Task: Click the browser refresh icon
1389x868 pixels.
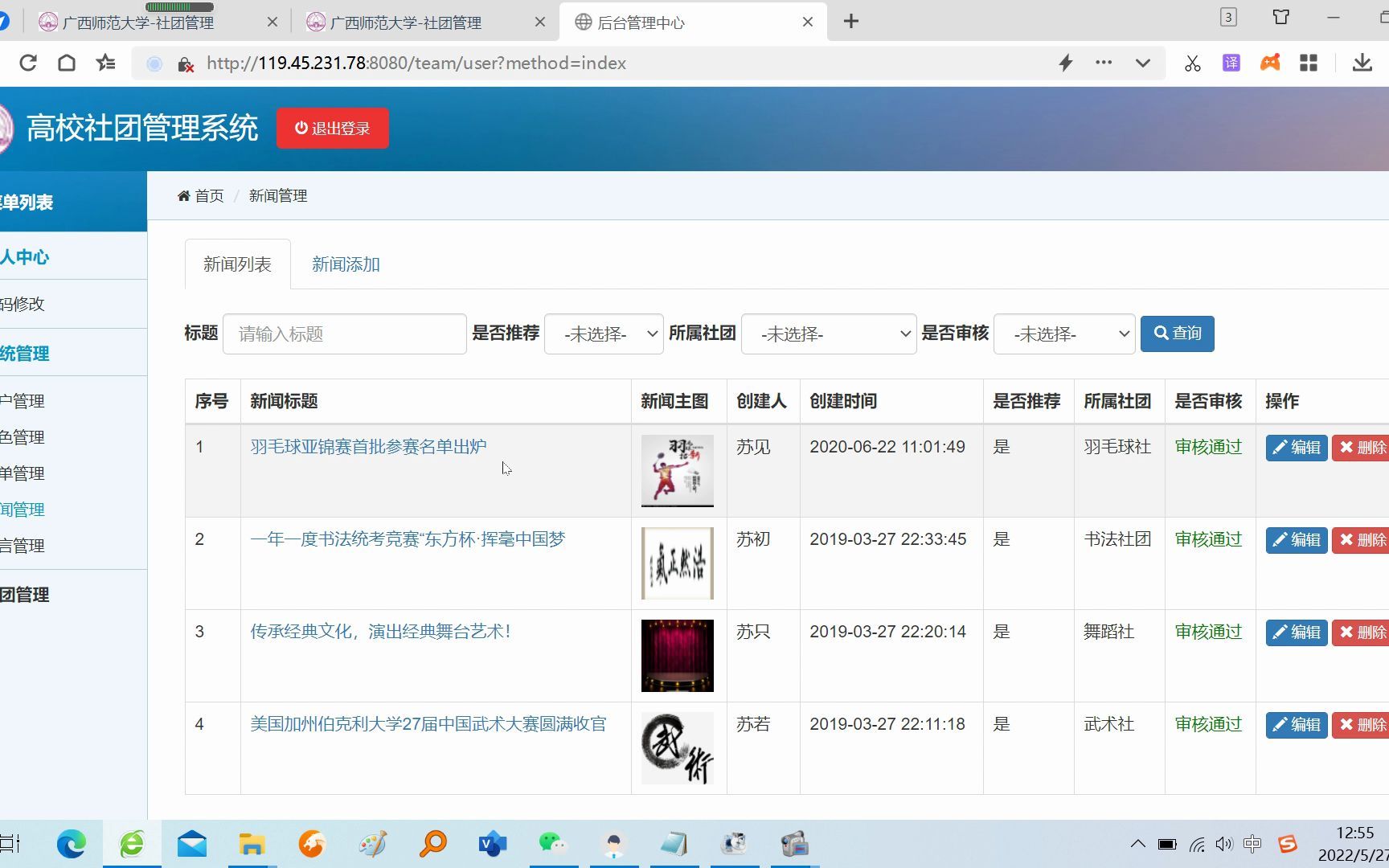Action: pyautogui.click(x=27, y=62)
